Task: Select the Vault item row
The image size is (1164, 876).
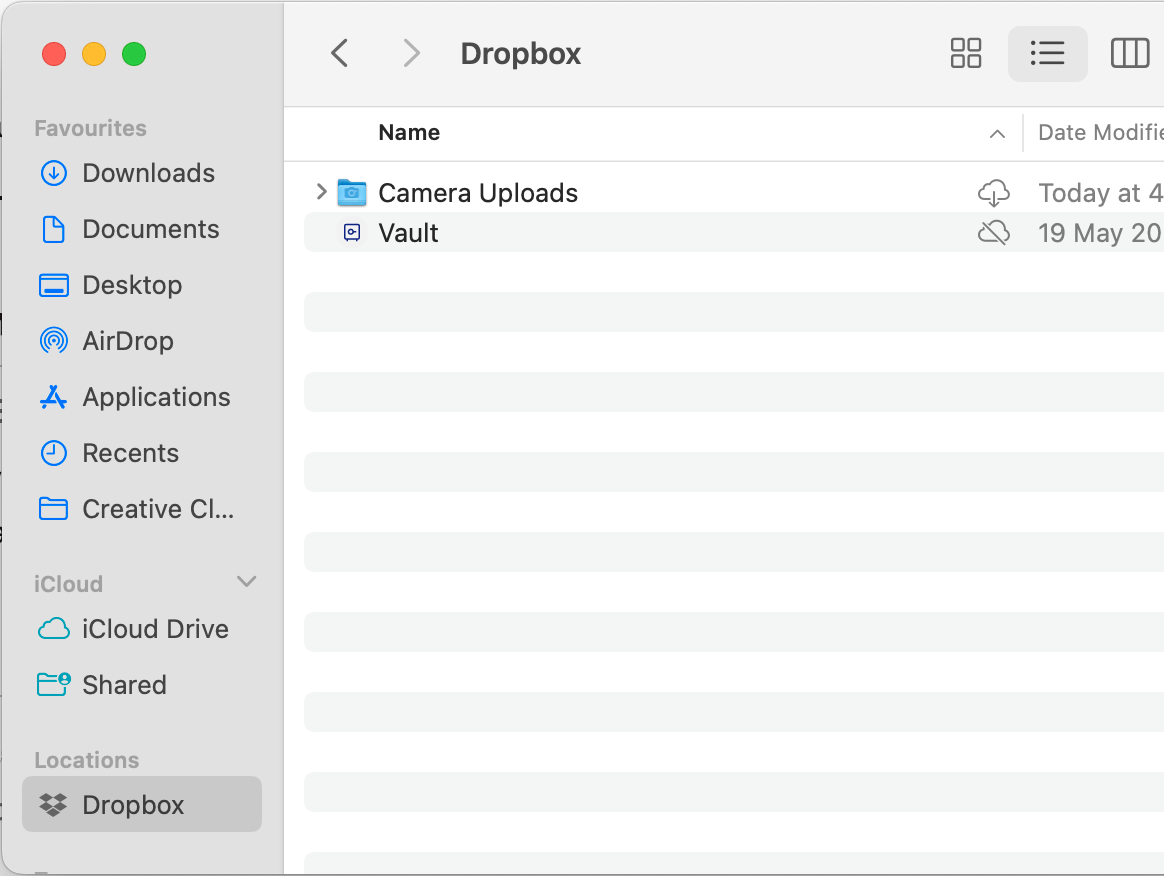Action: (x=733, y=232)
